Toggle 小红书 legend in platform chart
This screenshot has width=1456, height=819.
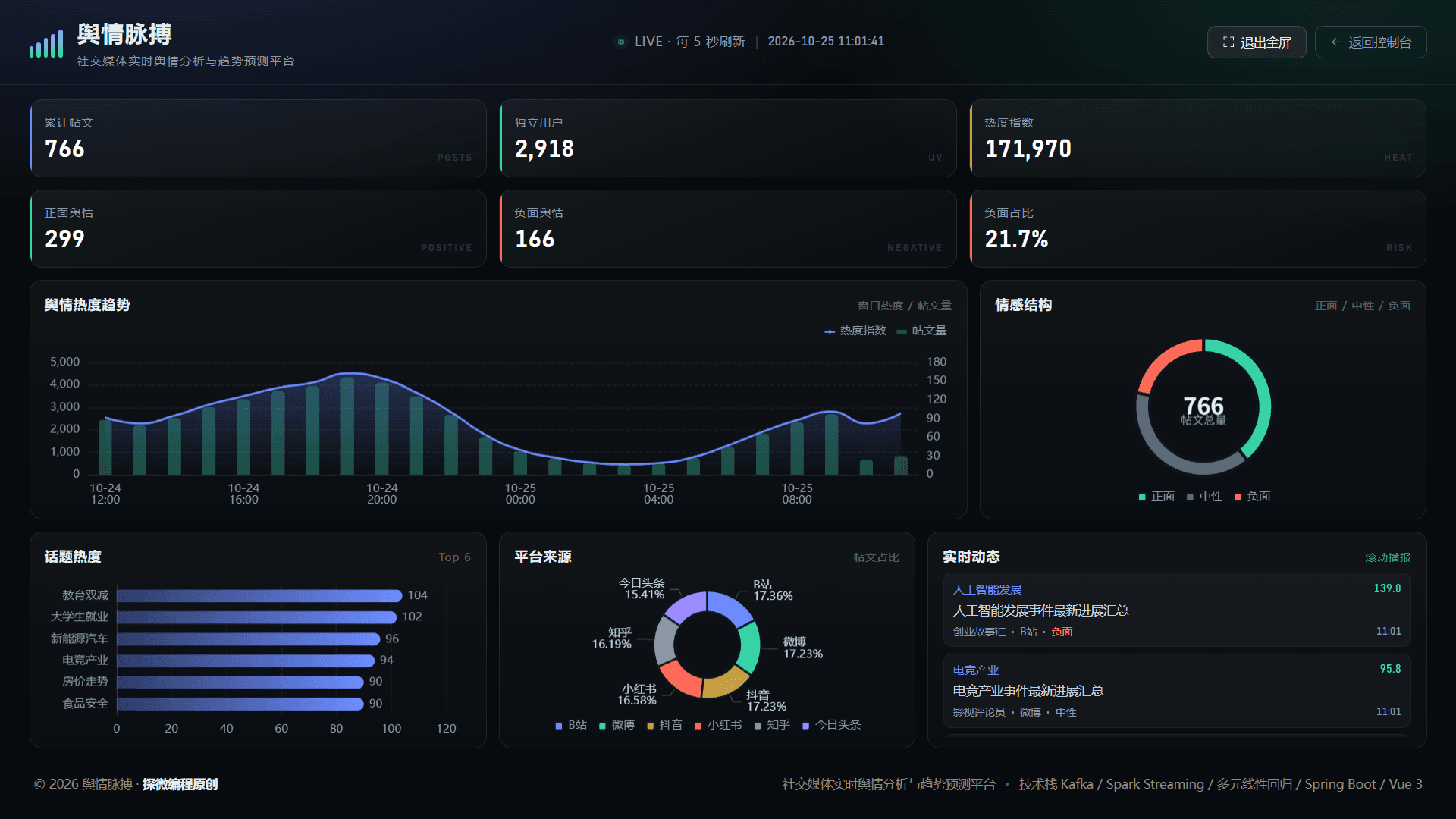[718, 725]
